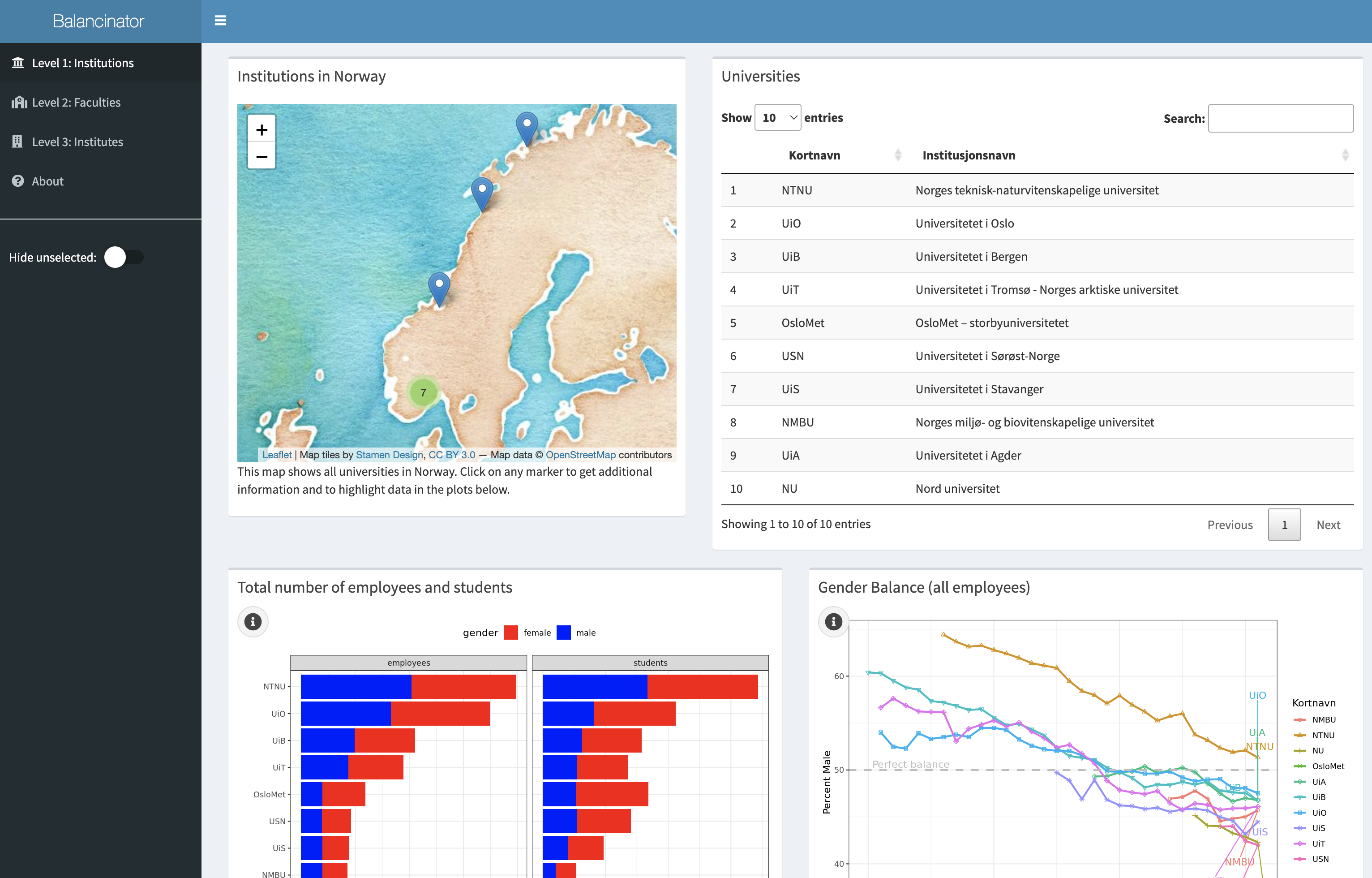Open the Show entries dropdown
Screen dimensions: 1372x878
coord(777,117)
